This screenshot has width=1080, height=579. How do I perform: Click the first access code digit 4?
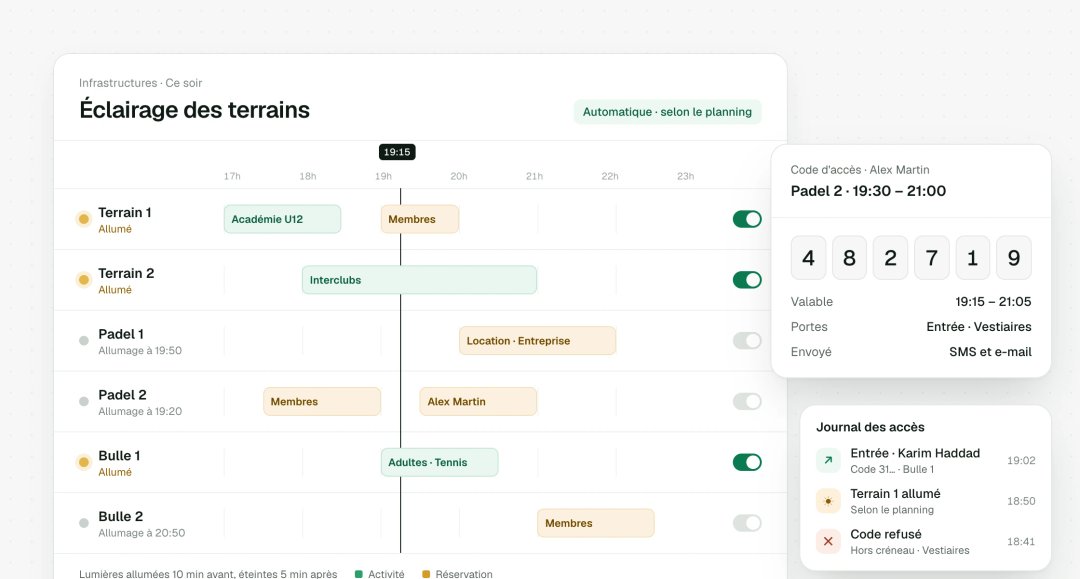click(808, 257)
